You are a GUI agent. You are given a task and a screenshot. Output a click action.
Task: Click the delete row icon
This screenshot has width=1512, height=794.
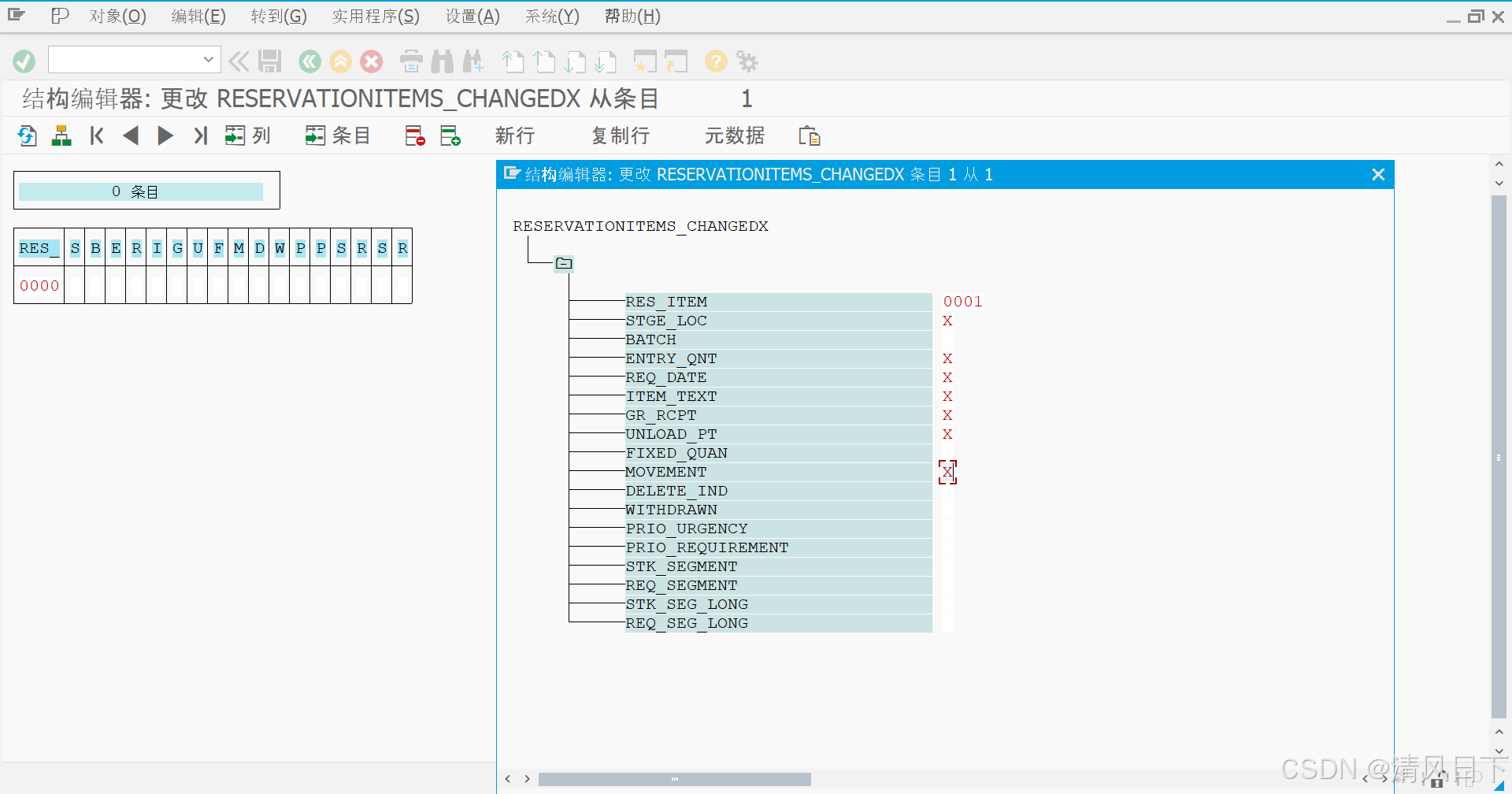click(413, 135)
